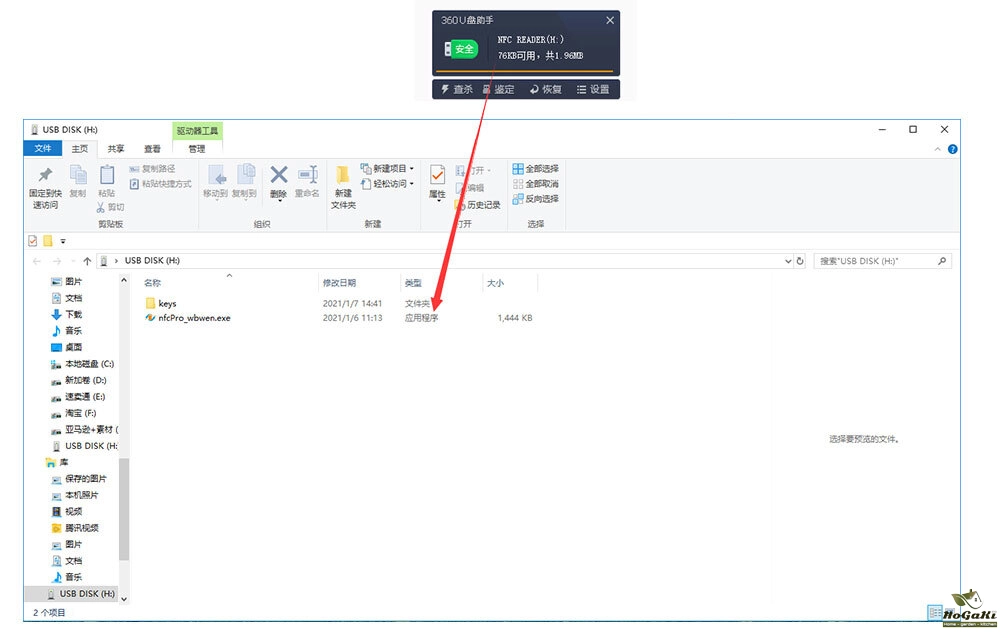Click the up-directory arrow in navigation bar
The image size is (1000, 641).
pos(87,261)
